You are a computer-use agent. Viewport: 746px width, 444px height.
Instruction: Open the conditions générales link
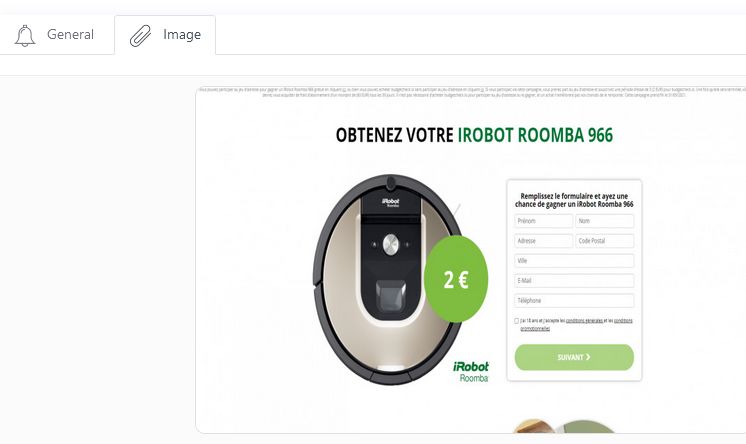point(583,321)
